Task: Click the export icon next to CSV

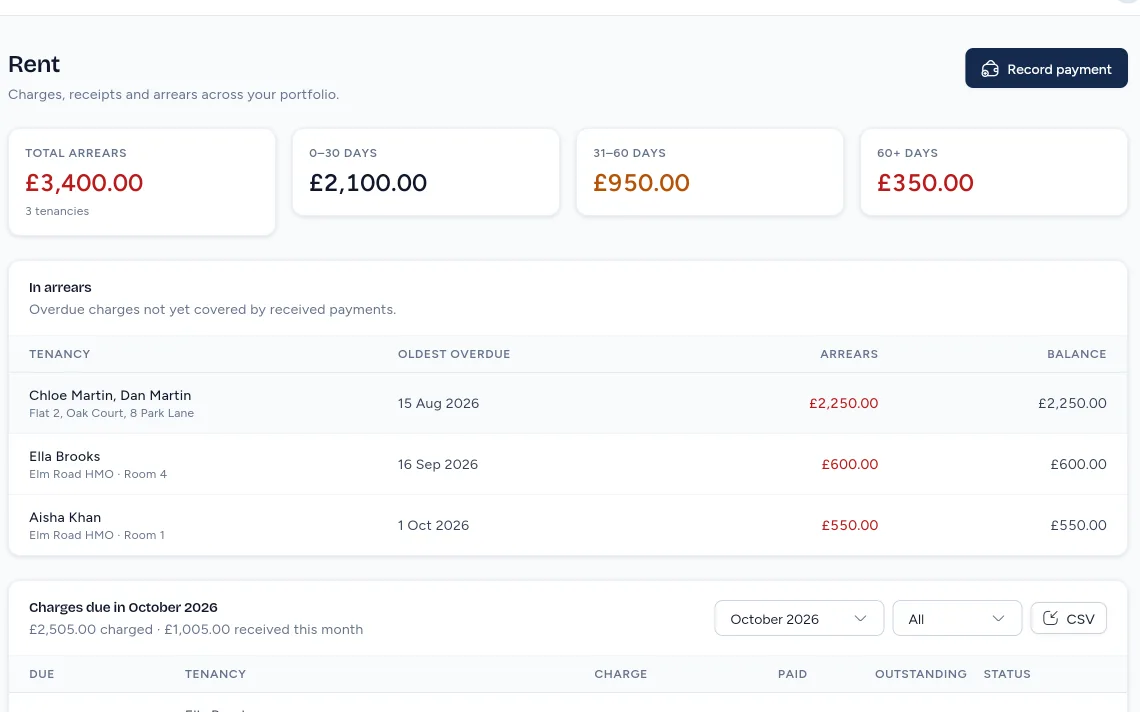Action: coord(1050,618)
